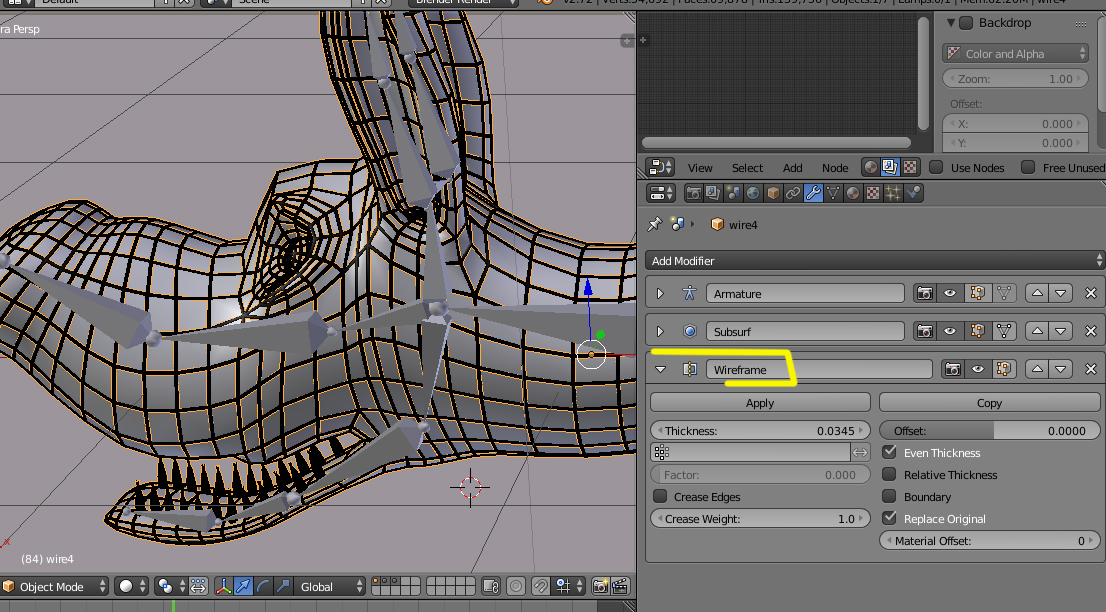Screen dimensions: 1106x612
Task: Open the World properties tab
Action: tap(753, 193)
